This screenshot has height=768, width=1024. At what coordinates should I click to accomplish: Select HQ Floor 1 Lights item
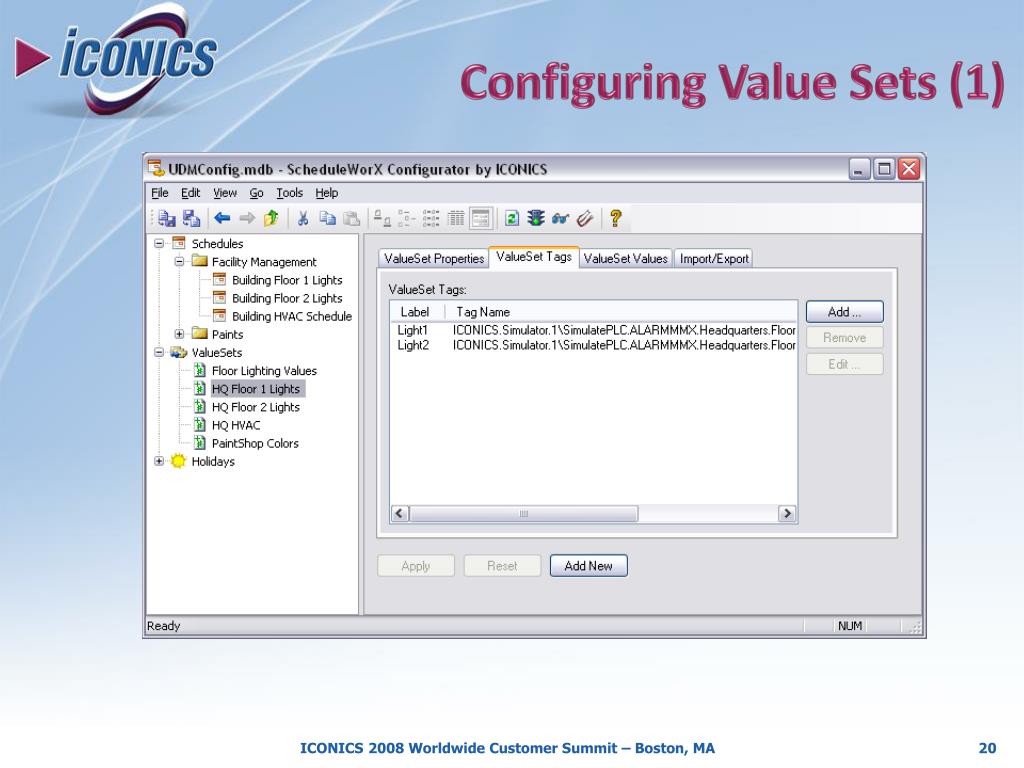256,389
